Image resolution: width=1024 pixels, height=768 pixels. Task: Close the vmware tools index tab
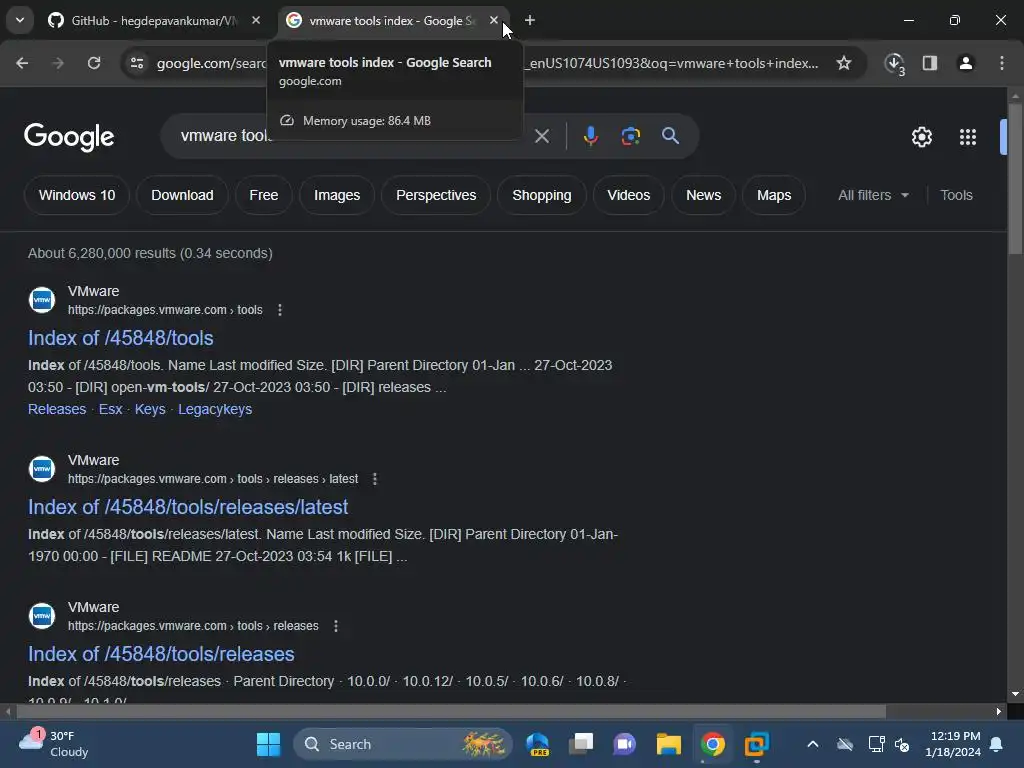click(494, 20)
